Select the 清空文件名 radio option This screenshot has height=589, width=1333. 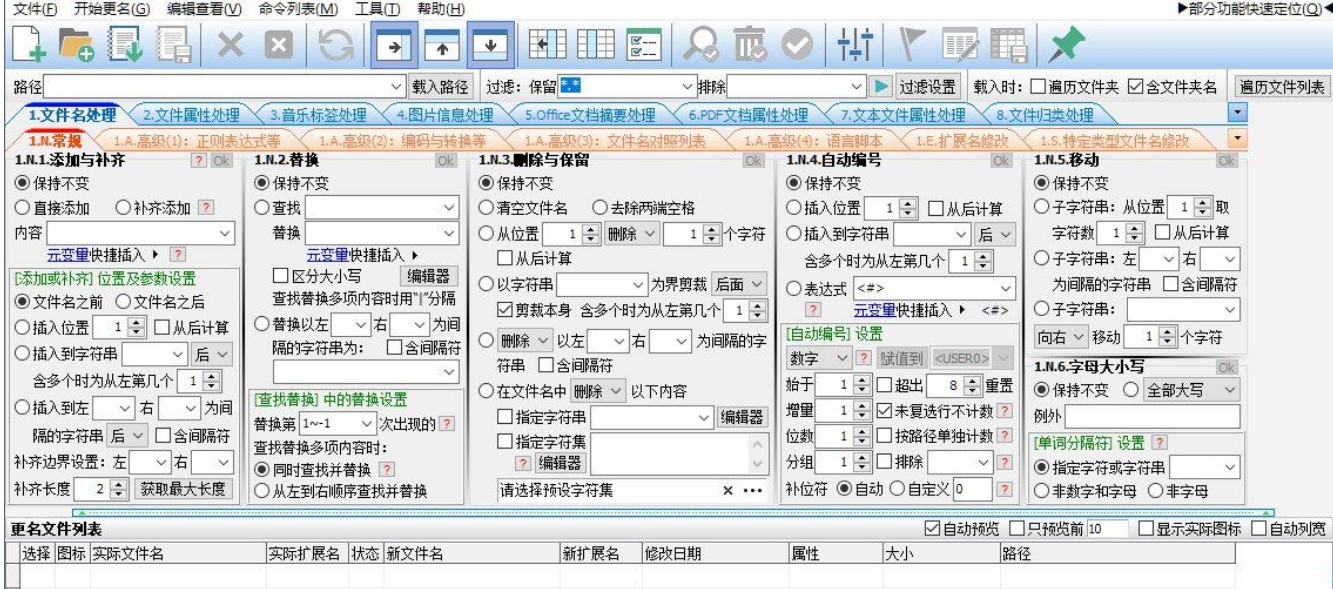[487, 208]
